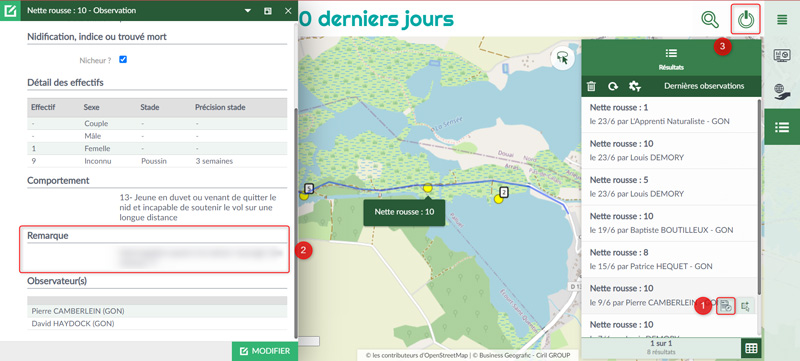Screen dimensions: 800x361
Task: Click the power logout icon
Action: 745,19
